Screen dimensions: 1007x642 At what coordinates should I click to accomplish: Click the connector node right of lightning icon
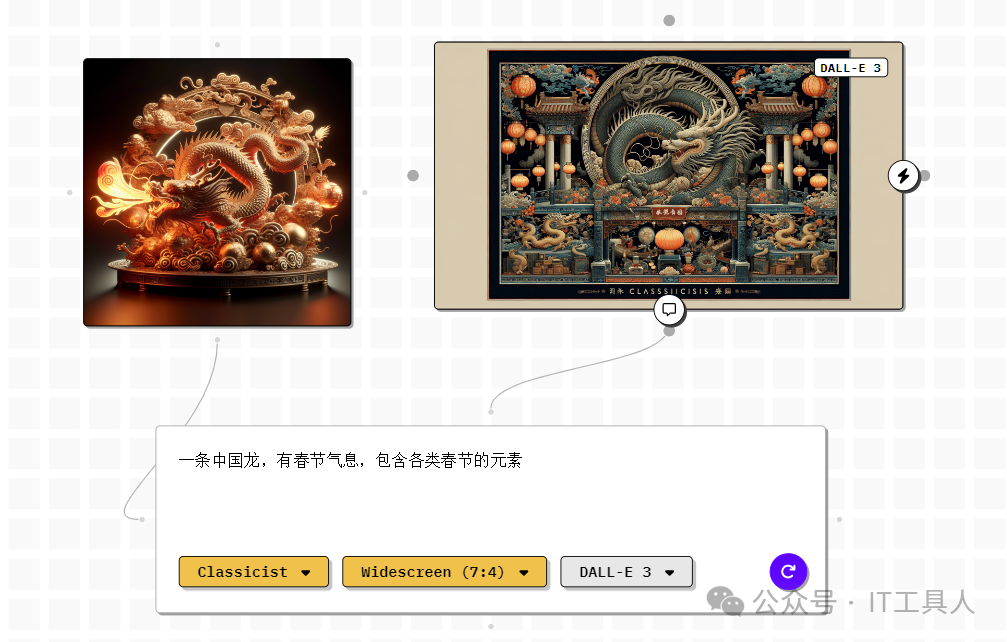point(925,175)
